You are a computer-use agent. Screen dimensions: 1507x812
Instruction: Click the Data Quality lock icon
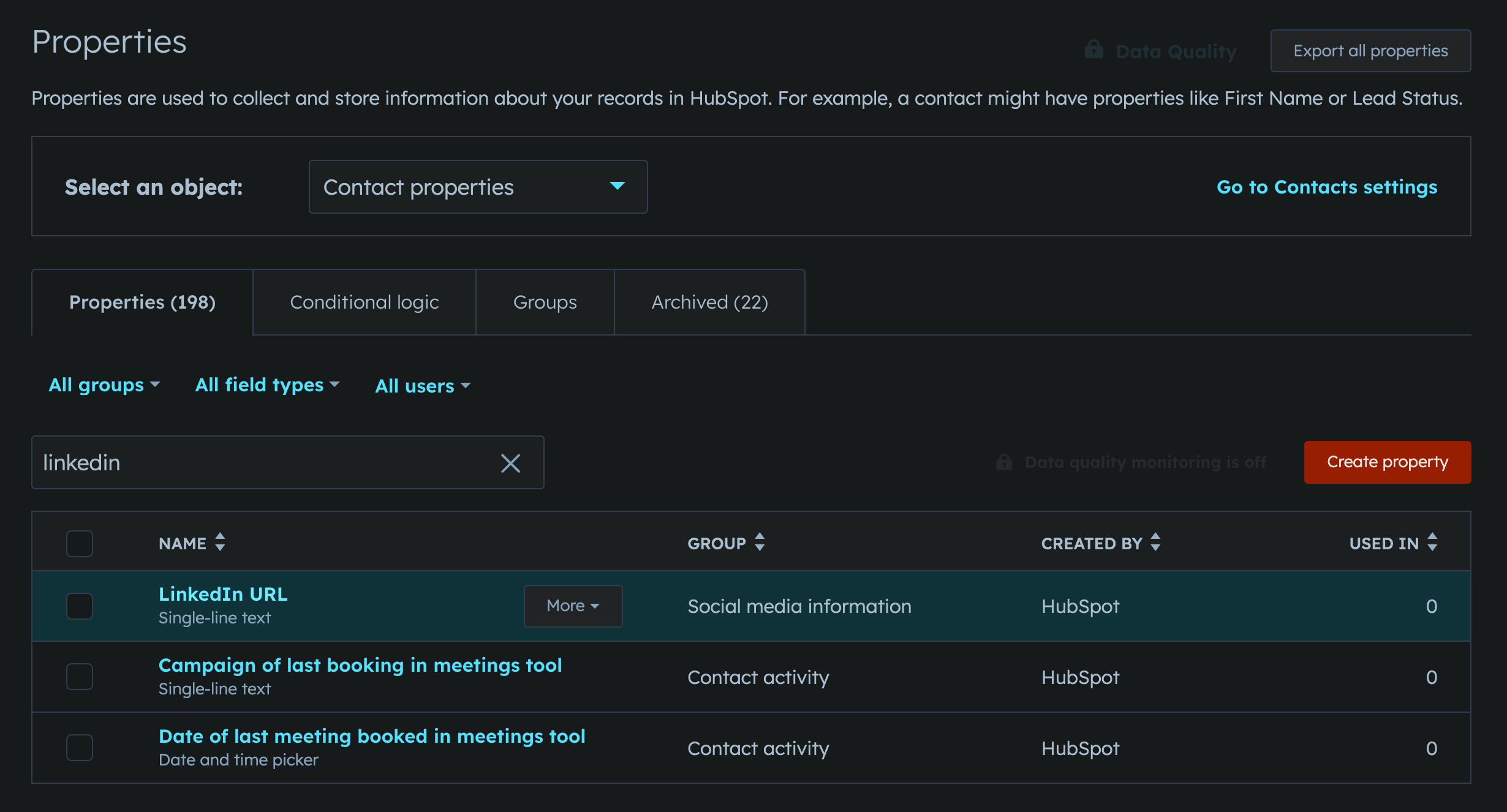coord(1093,50)
